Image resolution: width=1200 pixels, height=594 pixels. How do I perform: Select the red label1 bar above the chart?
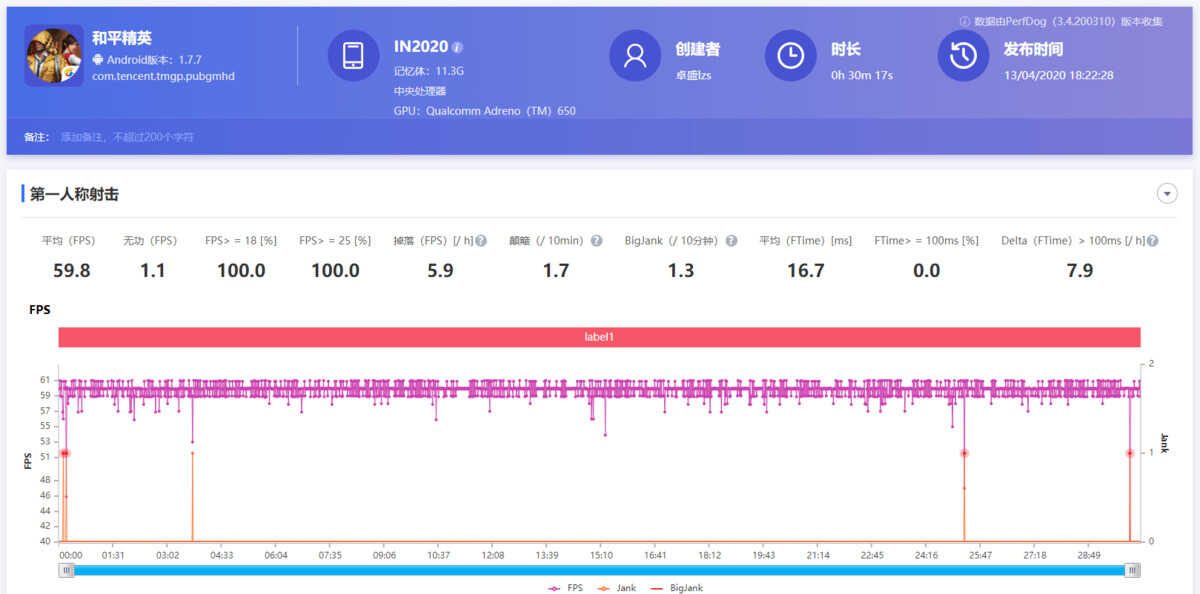click(599, 337)
